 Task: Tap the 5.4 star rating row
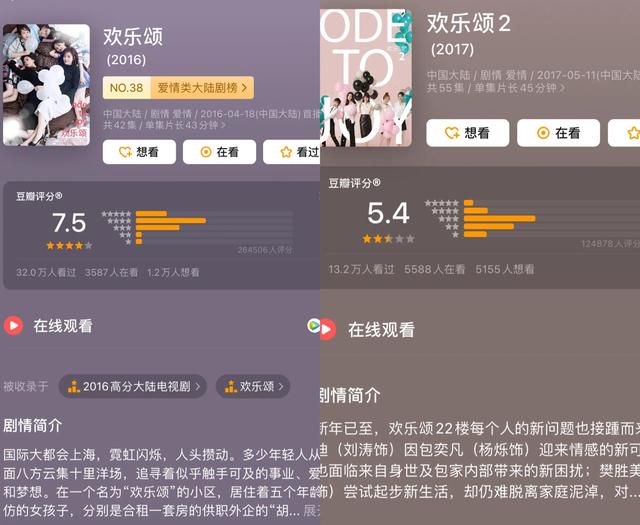pyautogui.click(x=389, y=239)
